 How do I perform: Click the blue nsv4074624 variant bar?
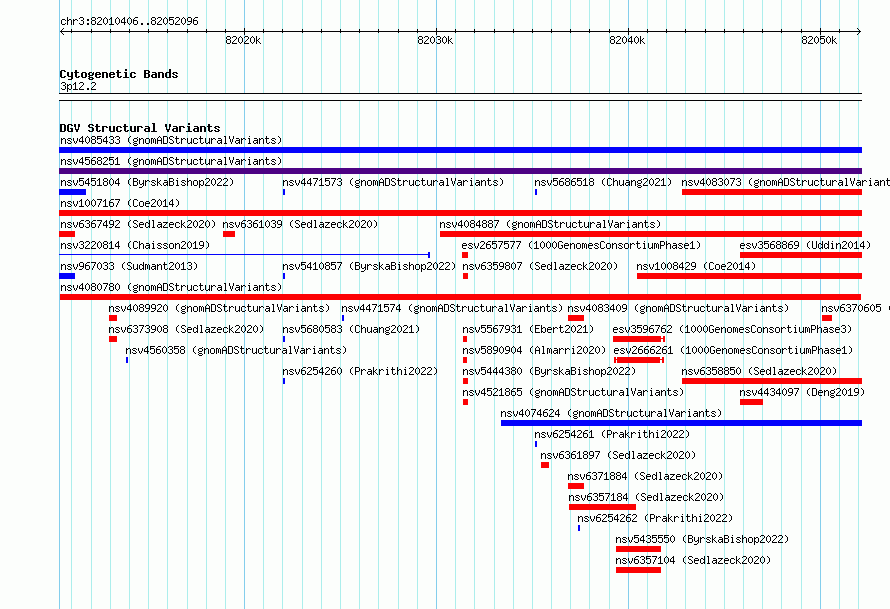click(x=681, y=423)
